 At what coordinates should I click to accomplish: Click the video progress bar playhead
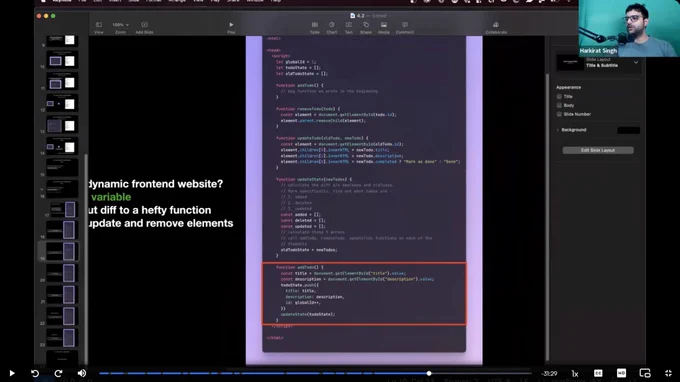point(429,373)
